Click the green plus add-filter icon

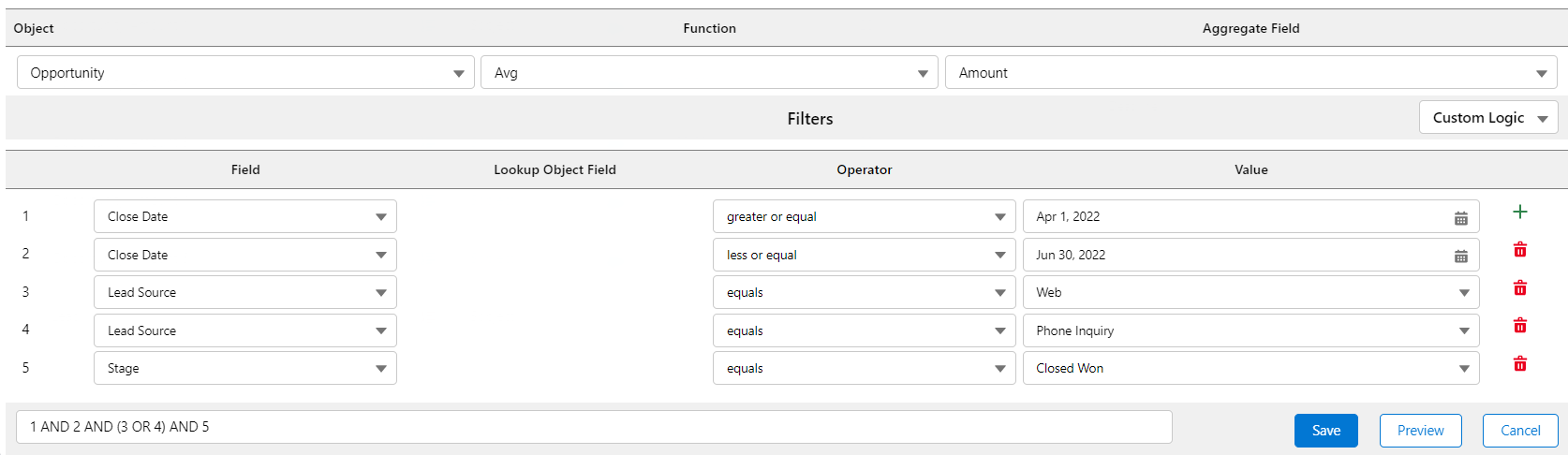1519,212
